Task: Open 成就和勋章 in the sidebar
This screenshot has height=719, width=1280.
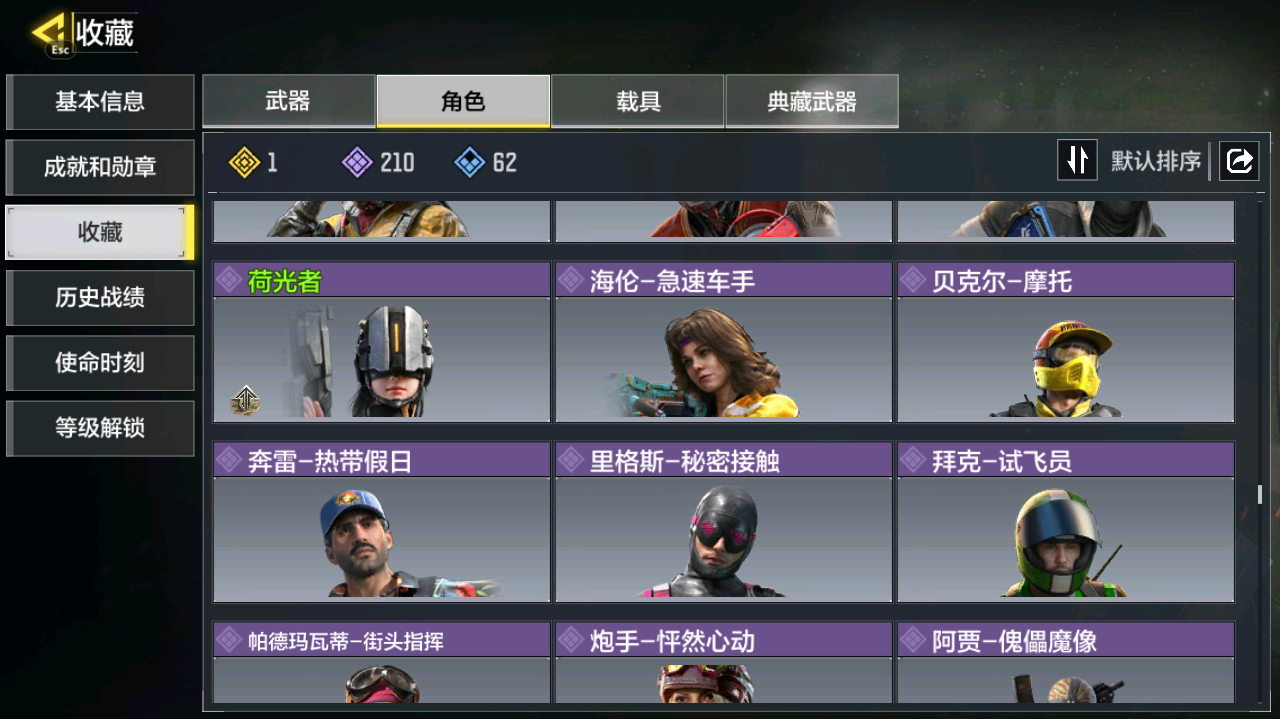Action: tap(100, 167)
